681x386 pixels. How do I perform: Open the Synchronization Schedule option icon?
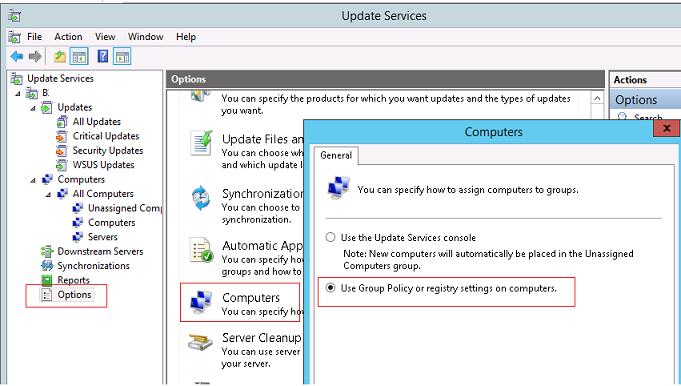tap(201, 198)
